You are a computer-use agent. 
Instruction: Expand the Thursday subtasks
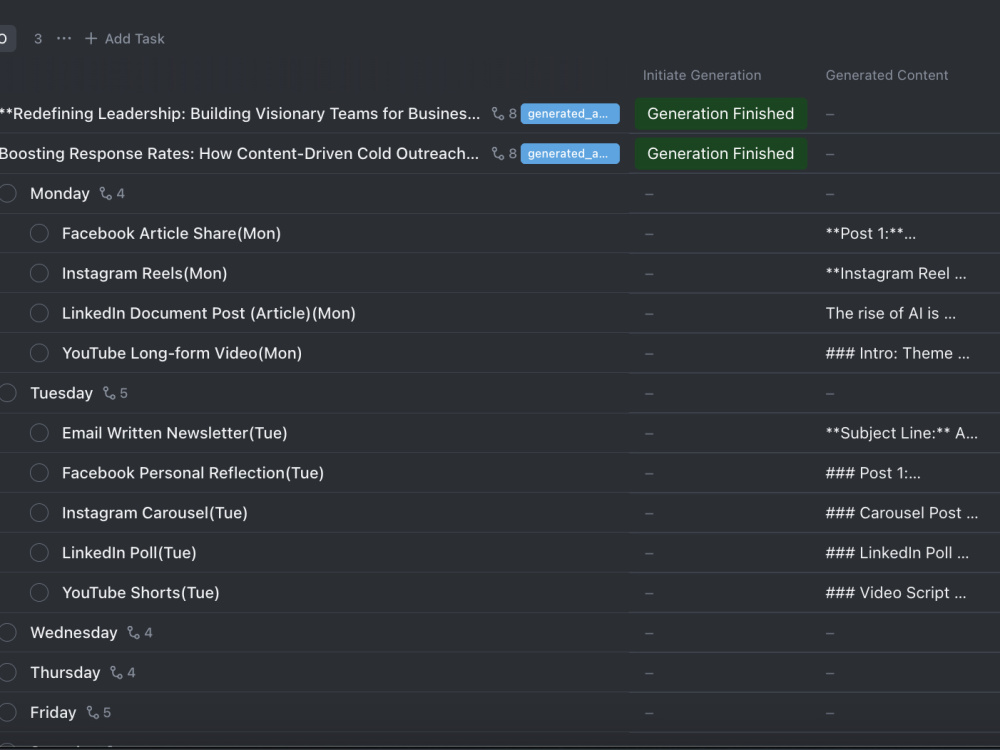[116, 672]
